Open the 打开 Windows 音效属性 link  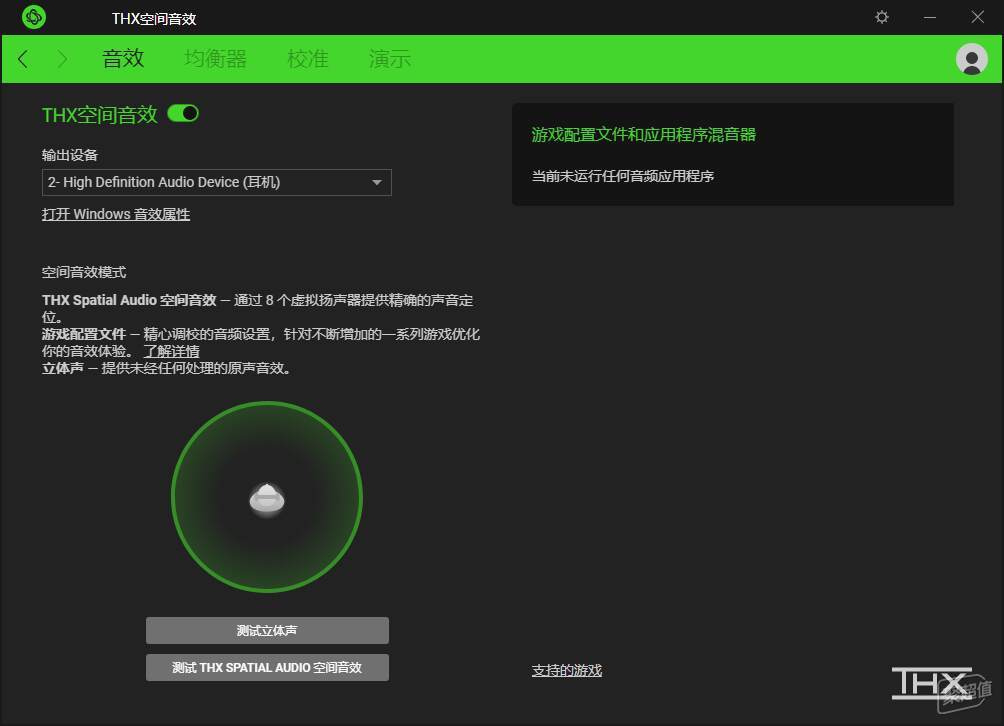(x=116, y=214)
